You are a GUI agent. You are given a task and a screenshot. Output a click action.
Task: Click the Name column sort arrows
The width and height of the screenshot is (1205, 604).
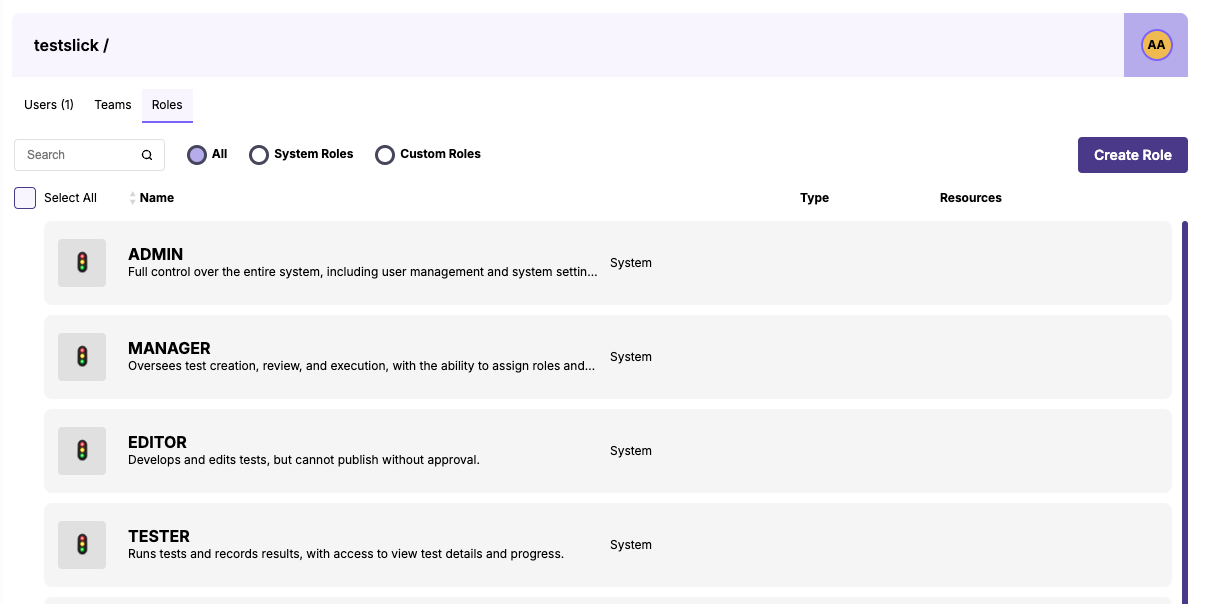[133, 198]
